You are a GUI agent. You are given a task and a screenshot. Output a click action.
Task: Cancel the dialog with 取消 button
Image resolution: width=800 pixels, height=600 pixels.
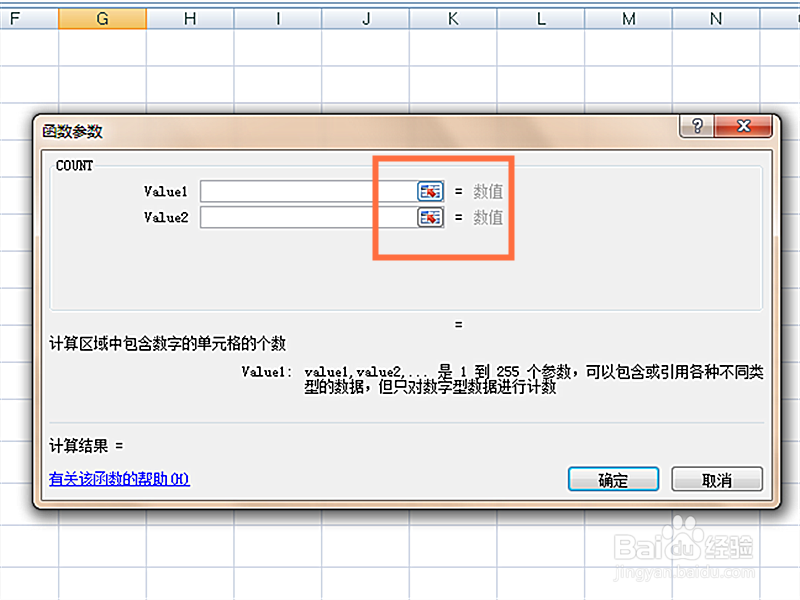716,479
